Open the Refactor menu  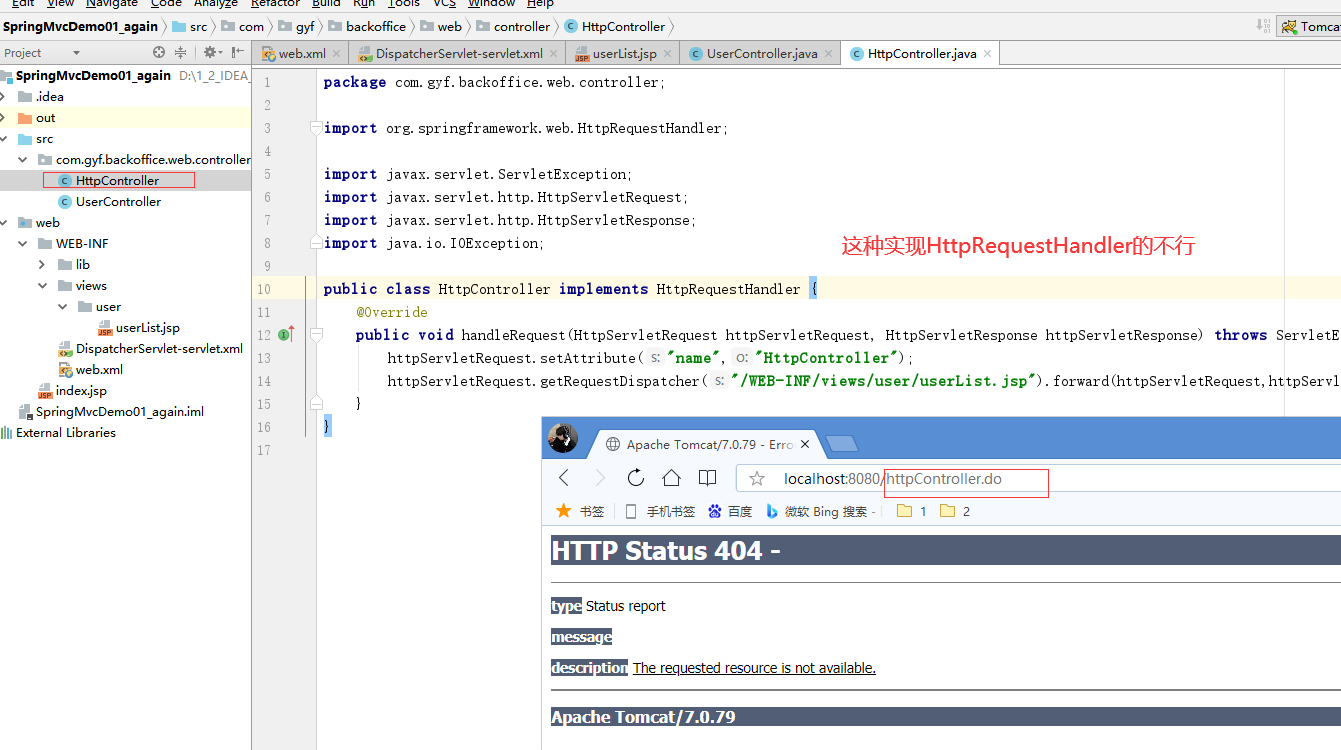pos(275,4)
